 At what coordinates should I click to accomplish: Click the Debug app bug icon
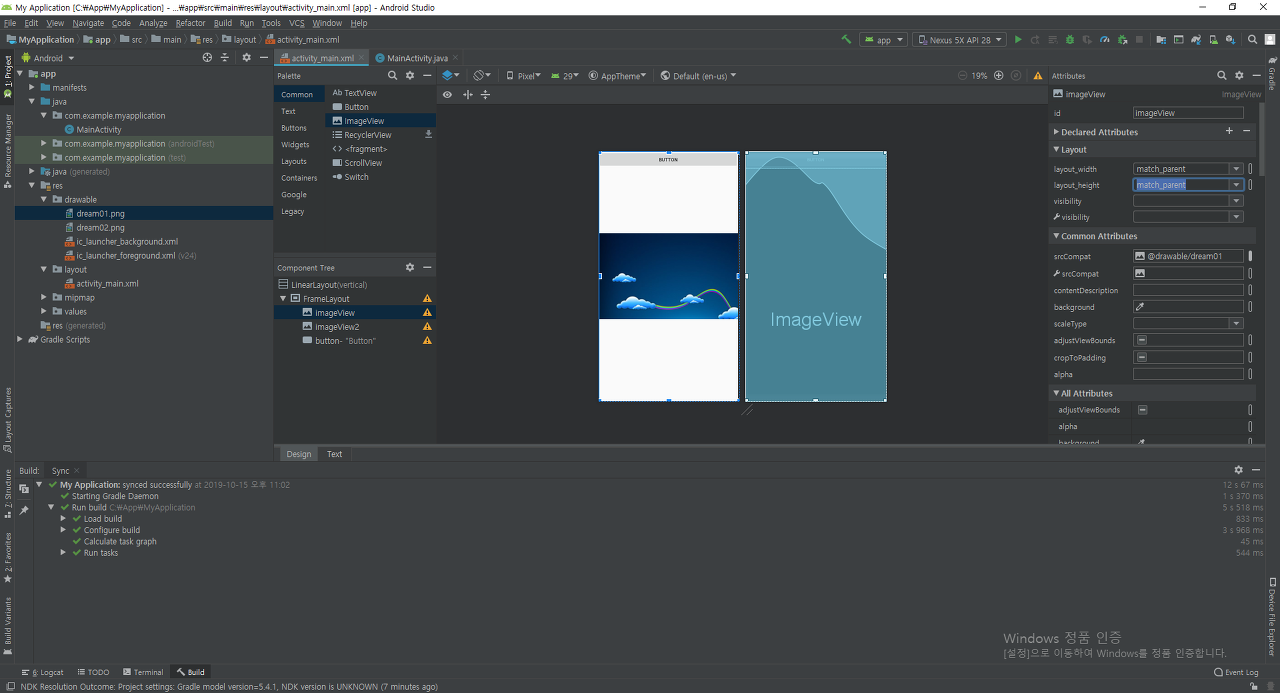pos(1070,40)
